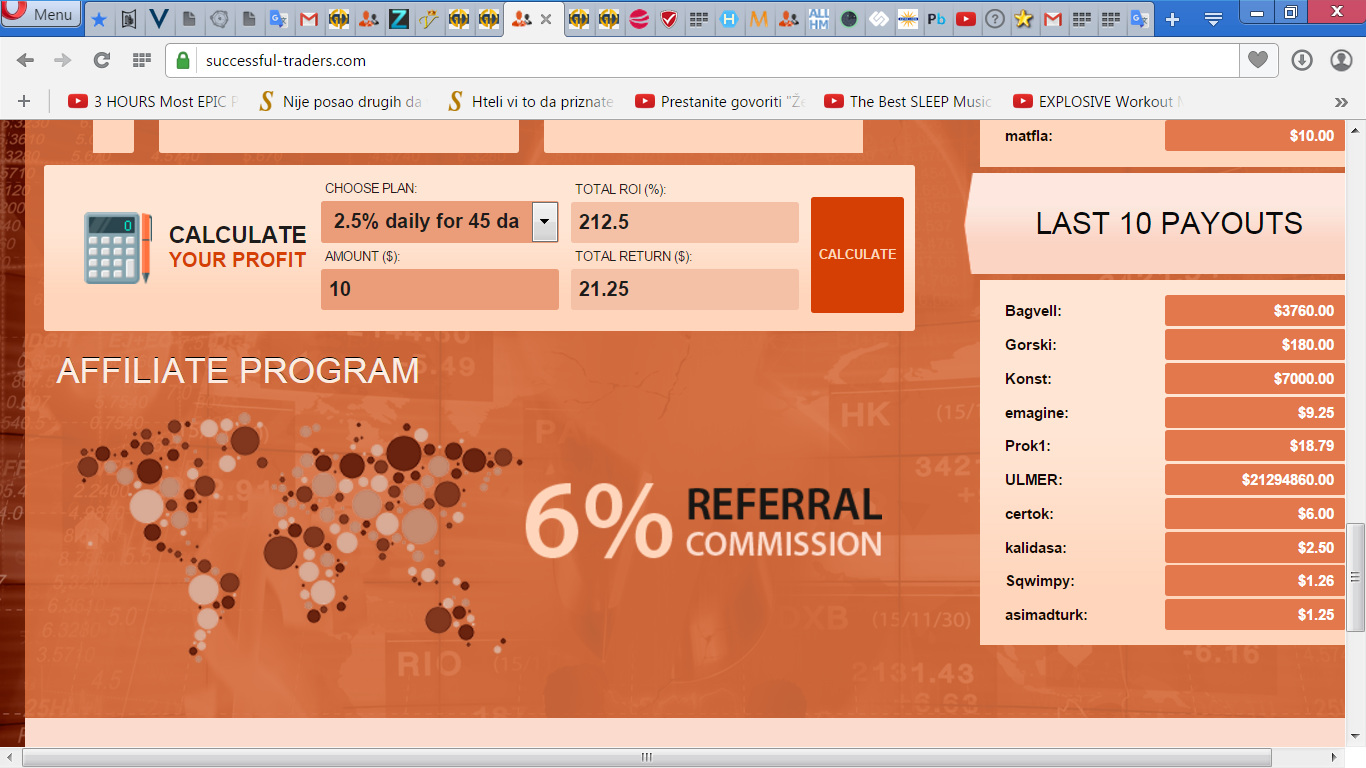Viewport: 1366px width, 768px height.
Task: Expand the Choose Plan dropdown arrow
Action: click(544, 222)
